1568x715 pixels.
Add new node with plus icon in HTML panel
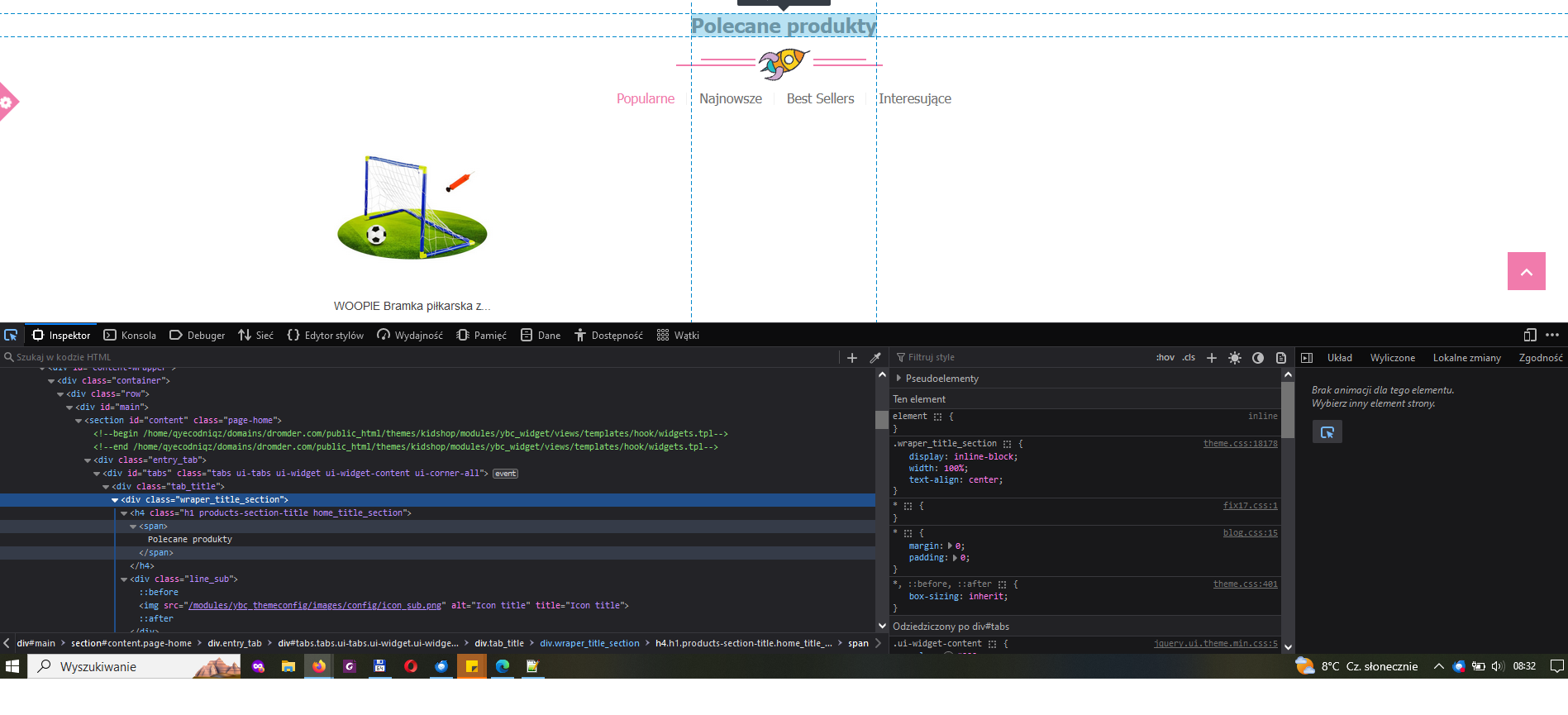pos(852,358)
